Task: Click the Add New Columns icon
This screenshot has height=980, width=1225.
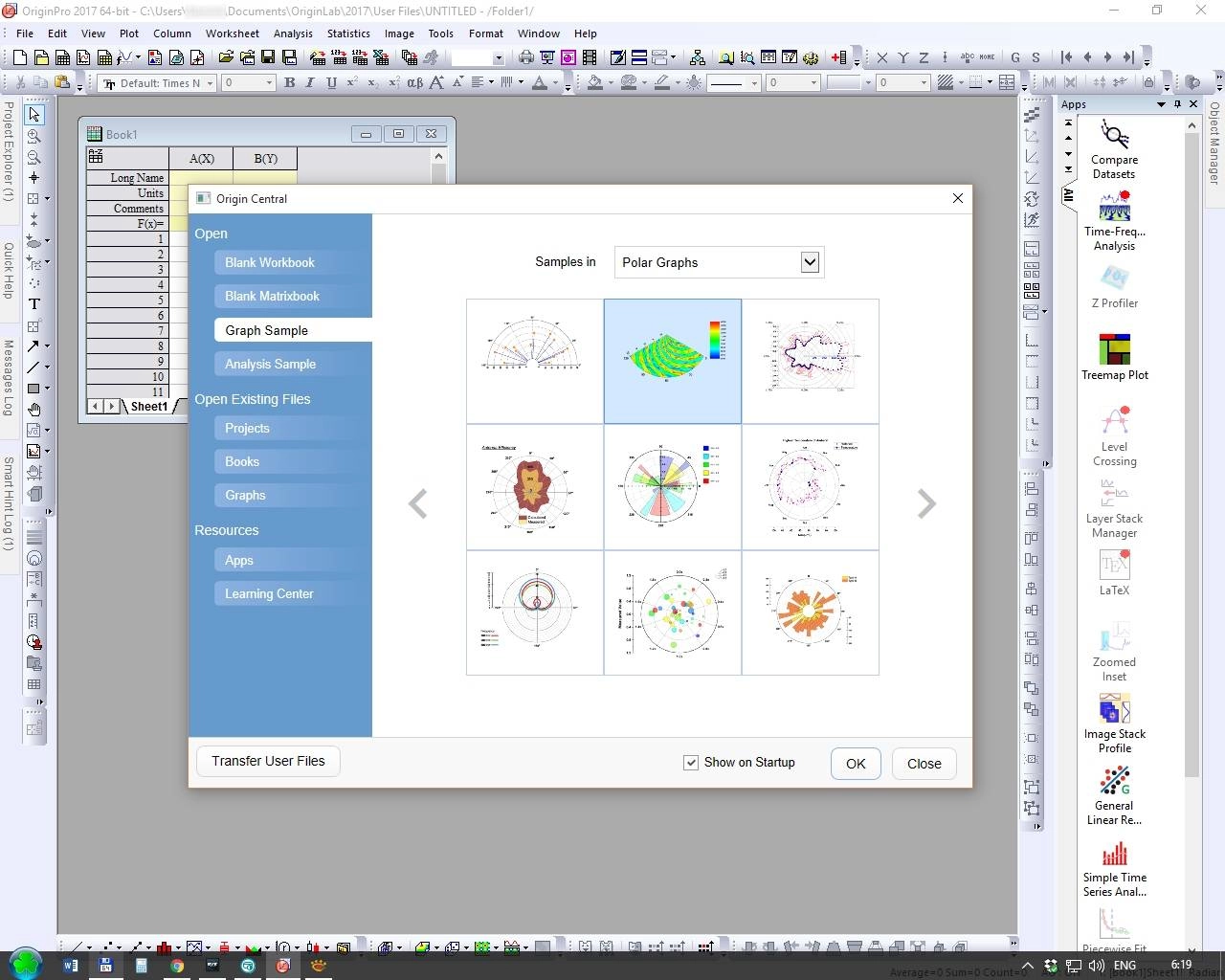Action: pos(838,58)
